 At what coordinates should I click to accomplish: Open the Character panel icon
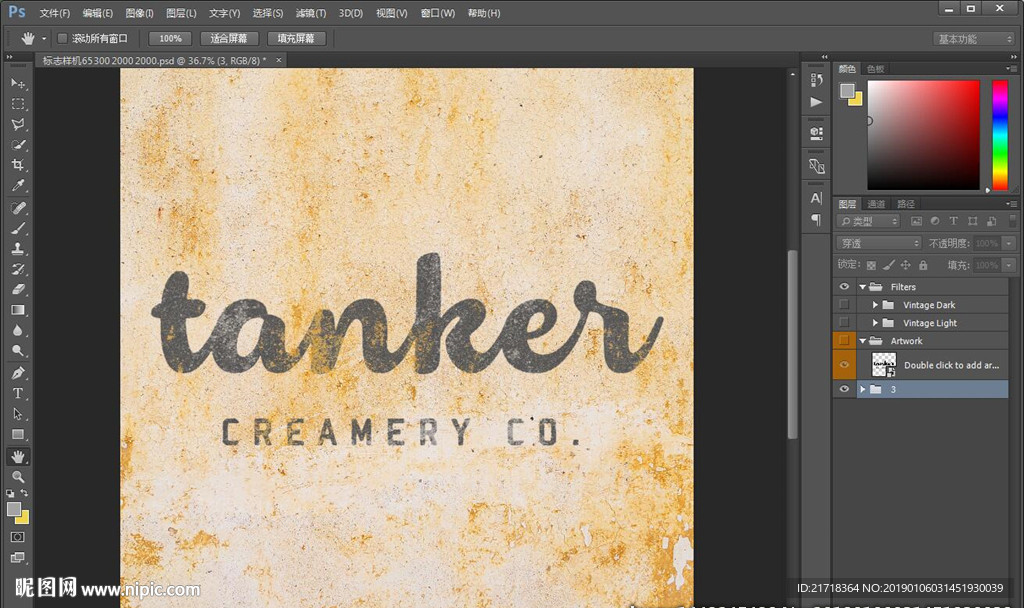pos(816,198)
